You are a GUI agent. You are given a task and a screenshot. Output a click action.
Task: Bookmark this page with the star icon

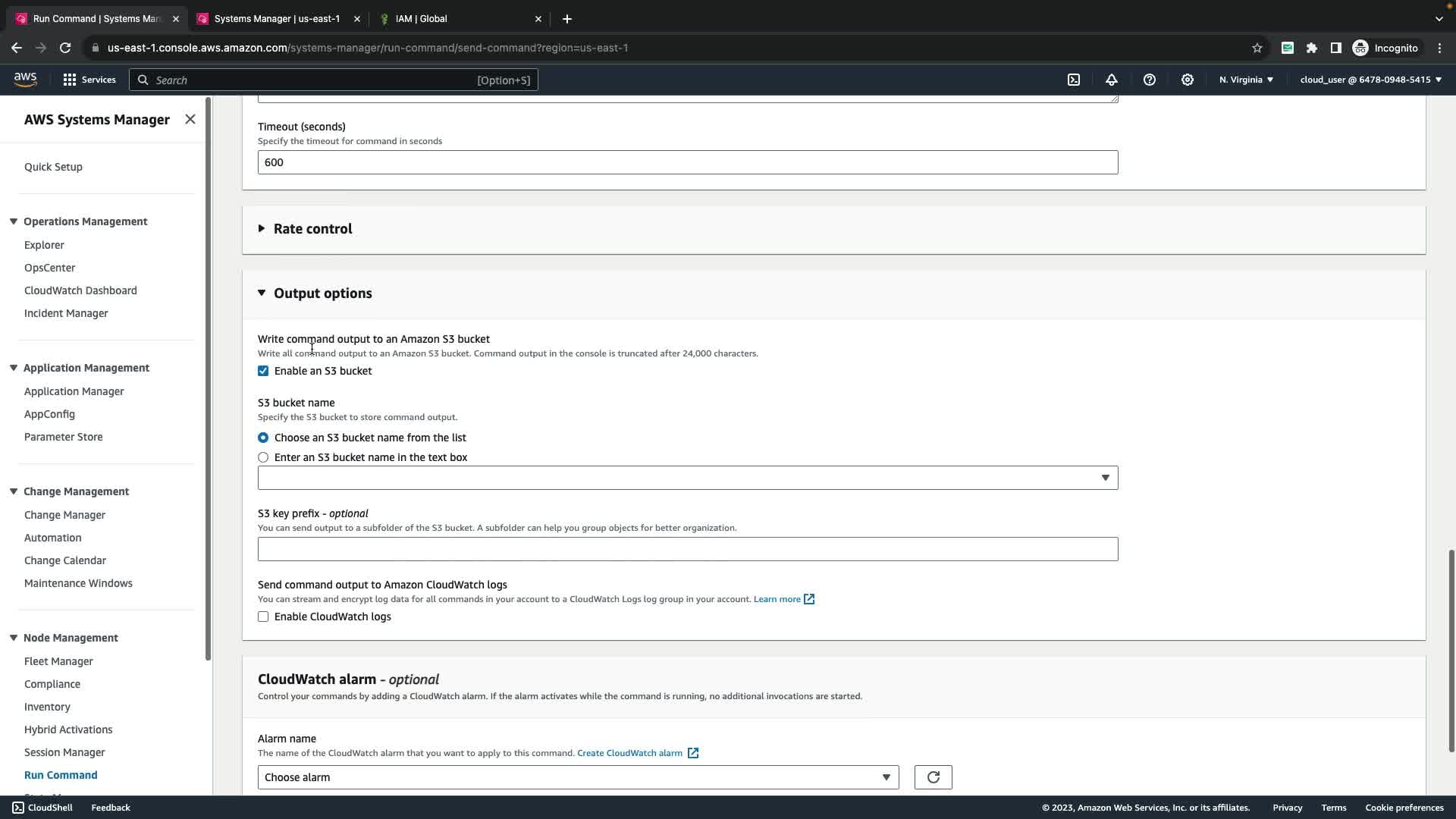click(x=1257, y=48)
